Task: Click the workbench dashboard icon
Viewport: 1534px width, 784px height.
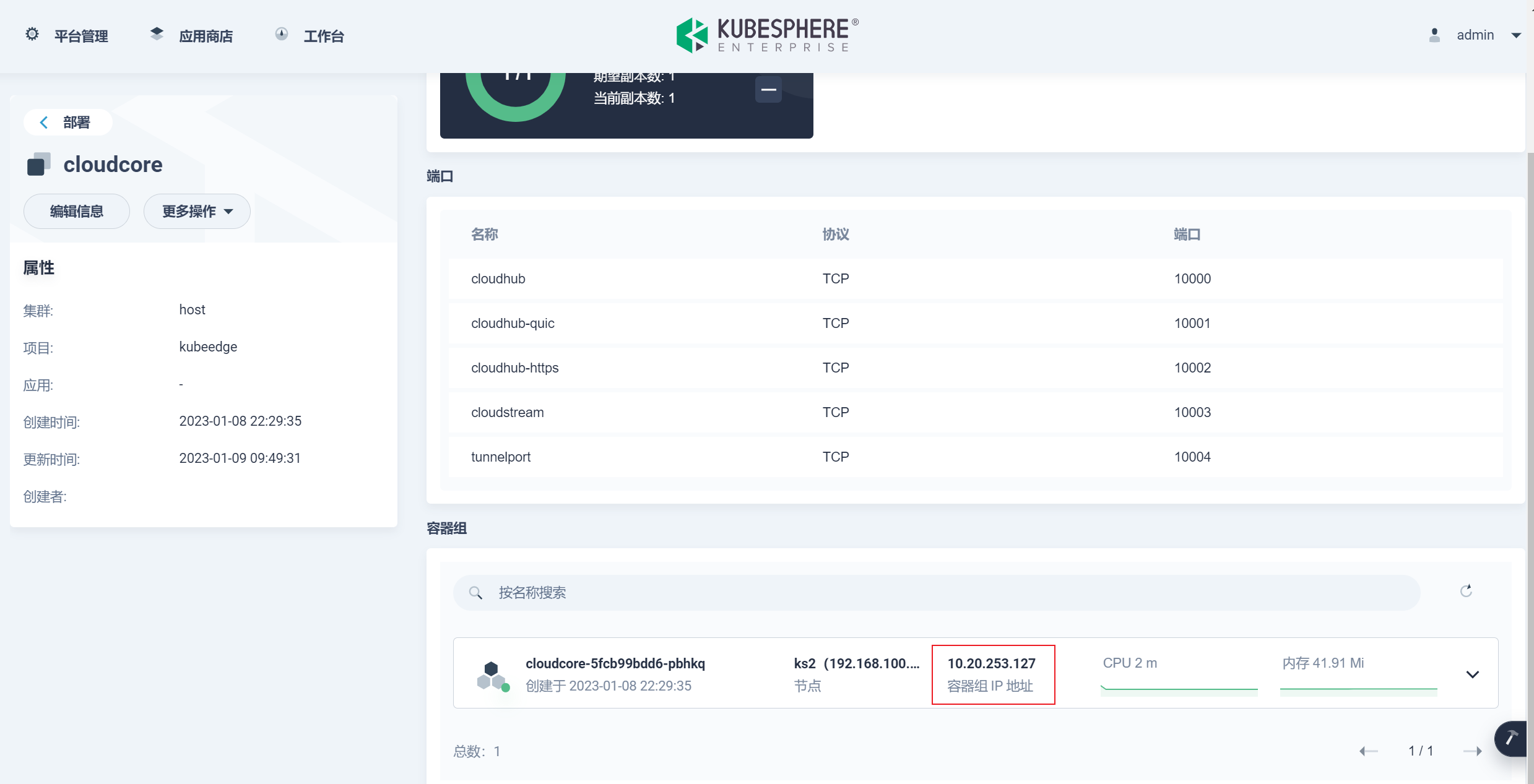Action: 282,35
